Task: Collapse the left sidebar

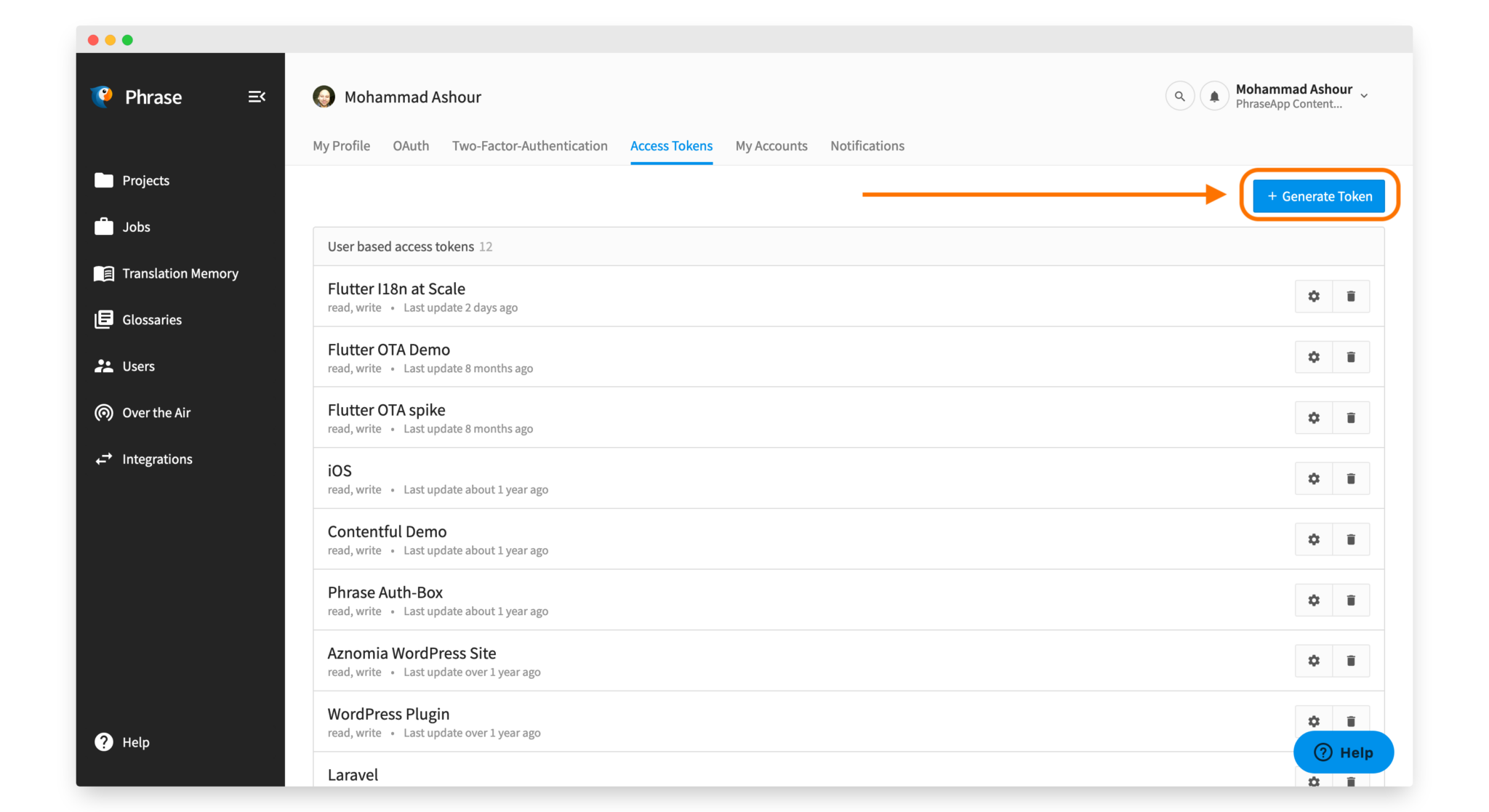Action: click(257, 96)
